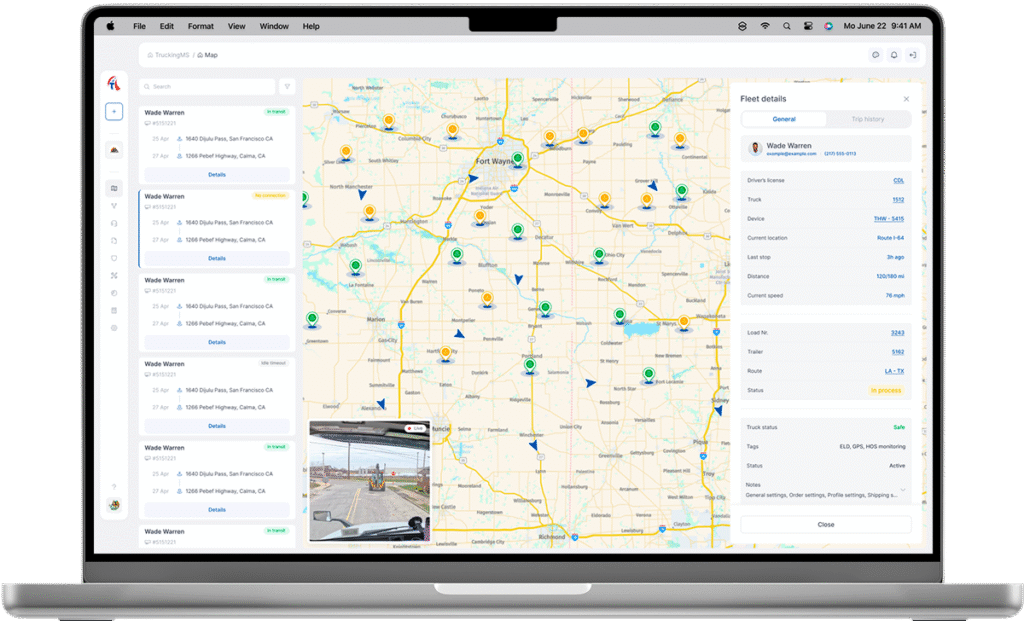
Task: Open the Format menu in menu bar
Action: 200,26
